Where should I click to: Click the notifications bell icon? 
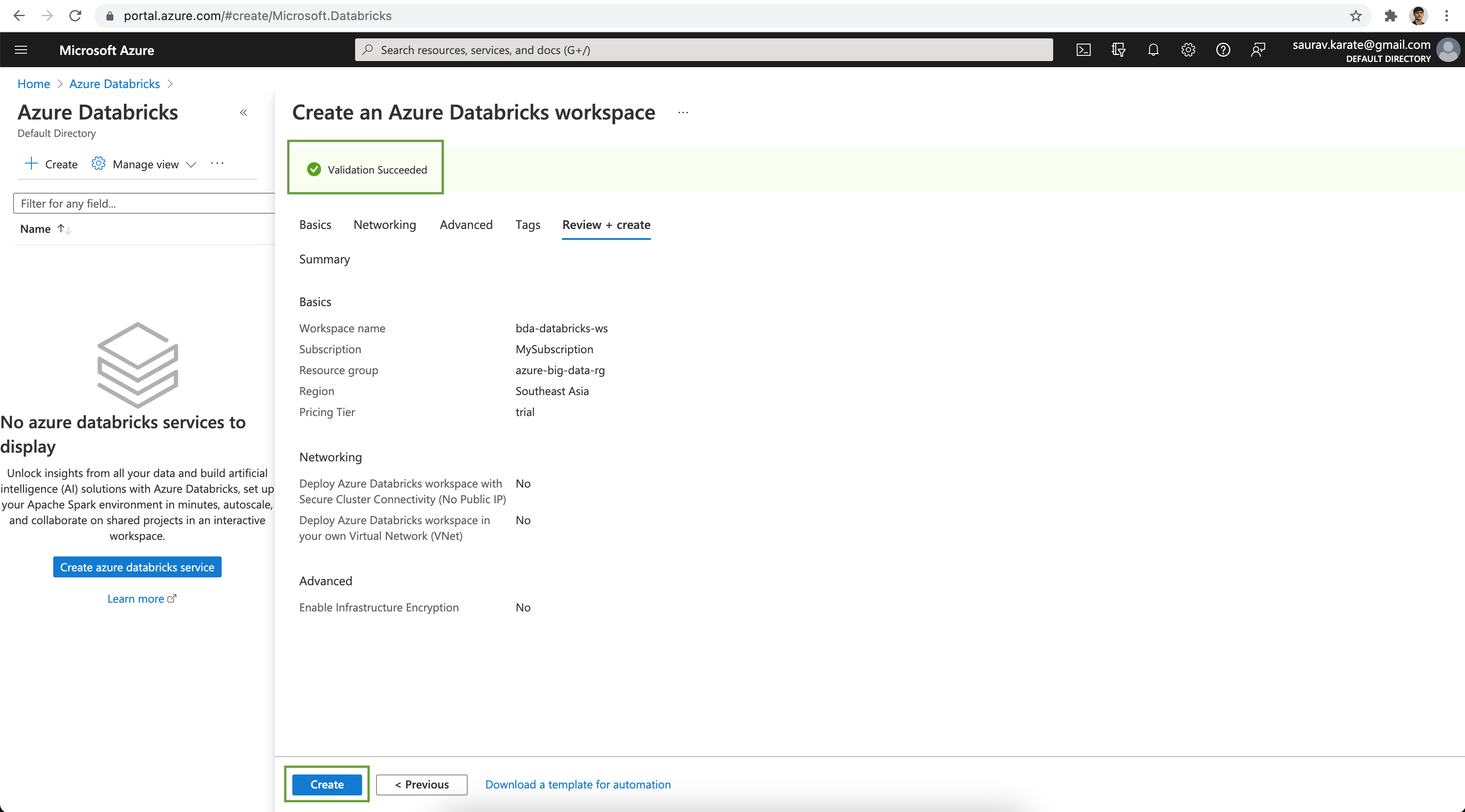1152,50
